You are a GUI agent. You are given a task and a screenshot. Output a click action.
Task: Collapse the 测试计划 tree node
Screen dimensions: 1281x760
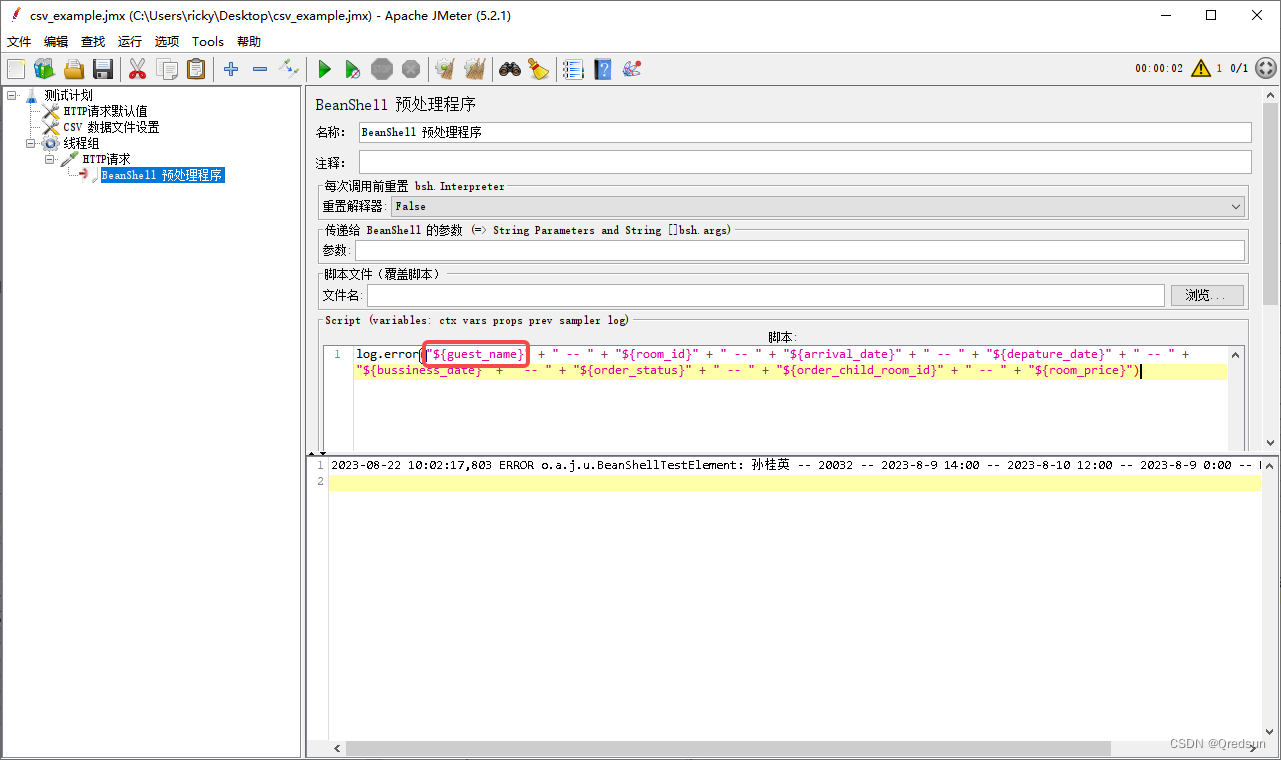coord(11,95)
